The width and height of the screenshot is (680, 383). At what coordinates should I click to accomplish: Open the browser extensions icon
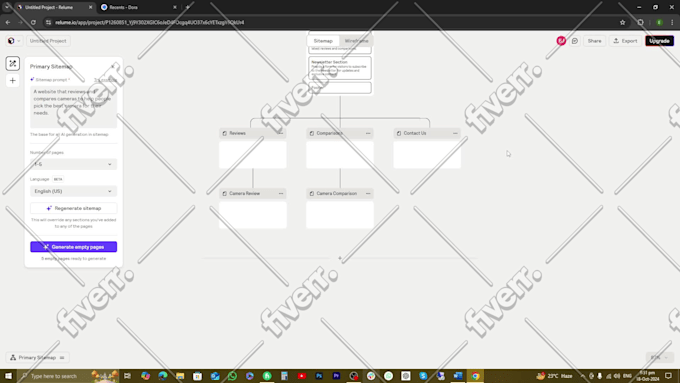click(x=641, y=22)
